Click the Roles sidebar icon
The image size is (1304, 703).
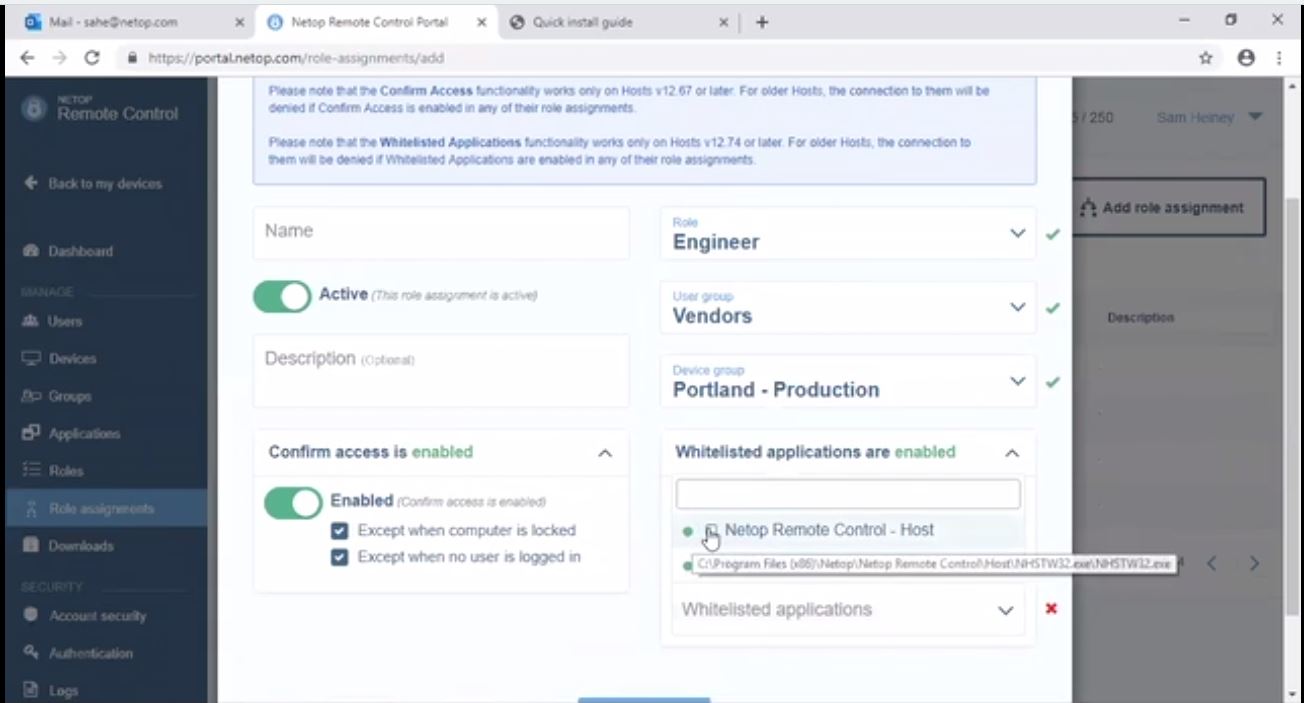coord(30,471)
